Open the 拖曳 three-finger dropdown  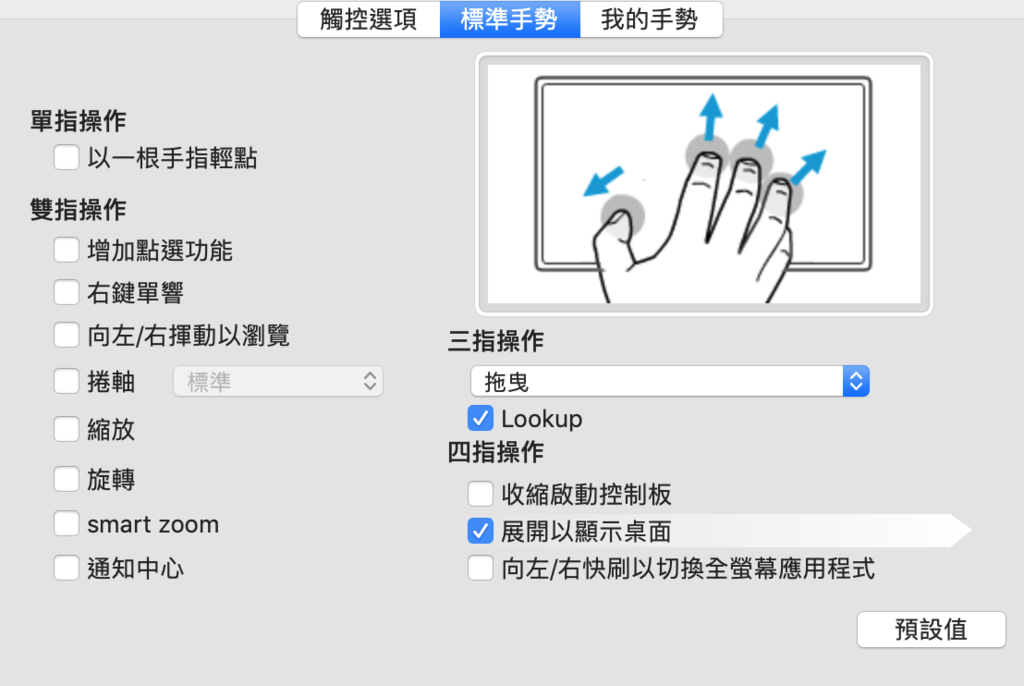click(670, 381)
